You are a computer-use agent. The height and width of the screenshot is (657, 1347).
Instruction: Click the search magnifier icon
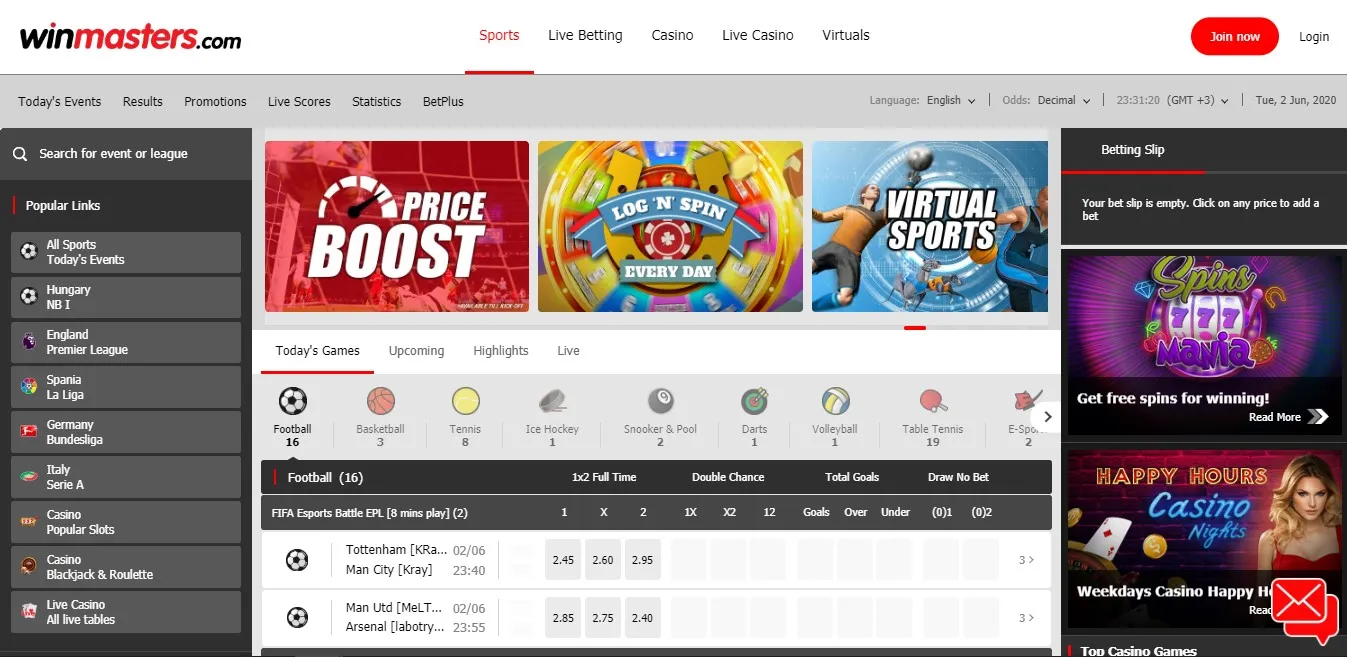(20, 154)
